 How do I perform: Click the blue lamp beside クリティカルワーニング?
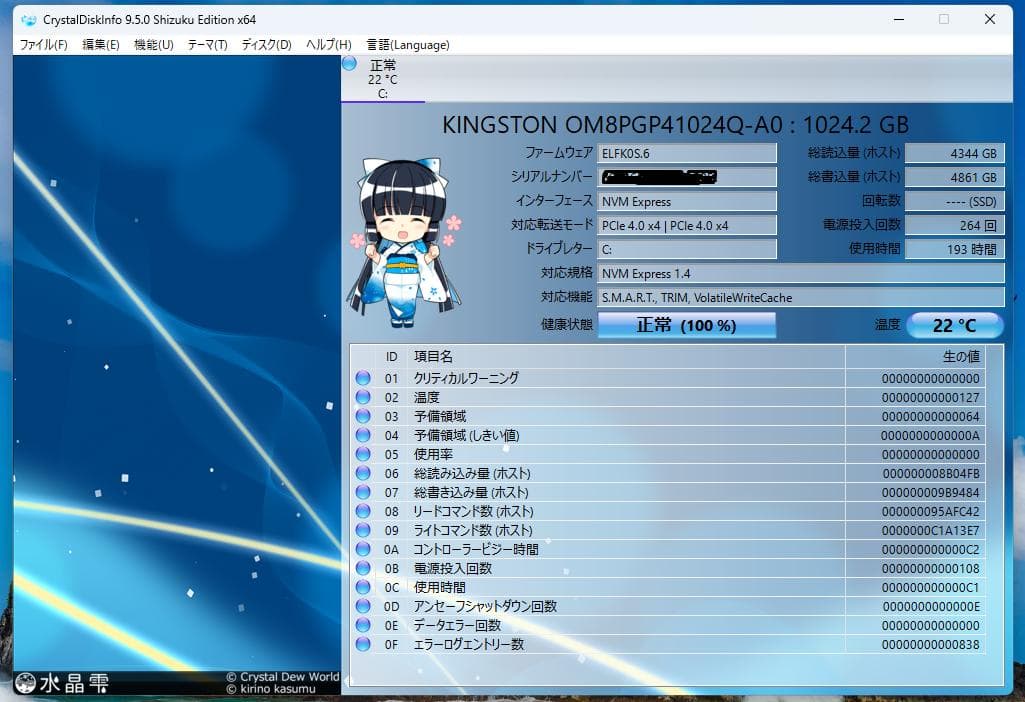pyautogui.click(x=362, y=378)
